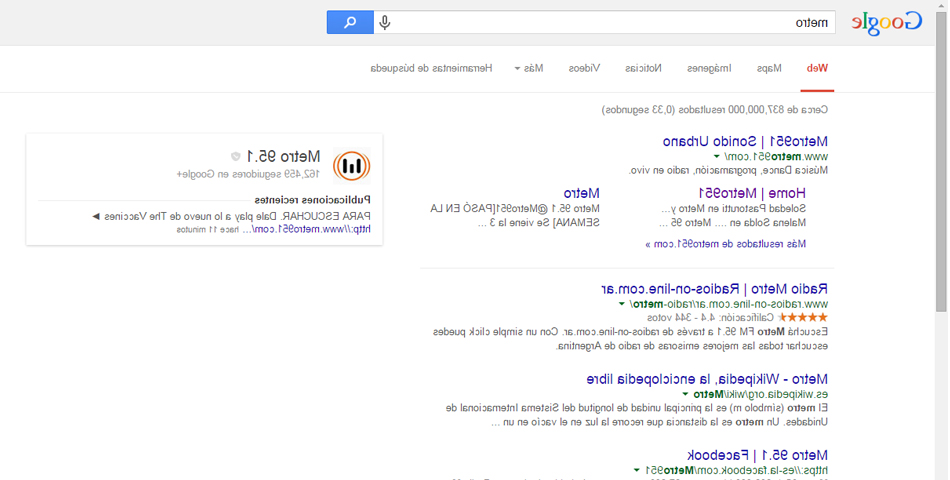The height and width of the screenshot is (480, 950).
Task: Expand the arrow next to www.metro951.com/
Action: coord(717,157)
